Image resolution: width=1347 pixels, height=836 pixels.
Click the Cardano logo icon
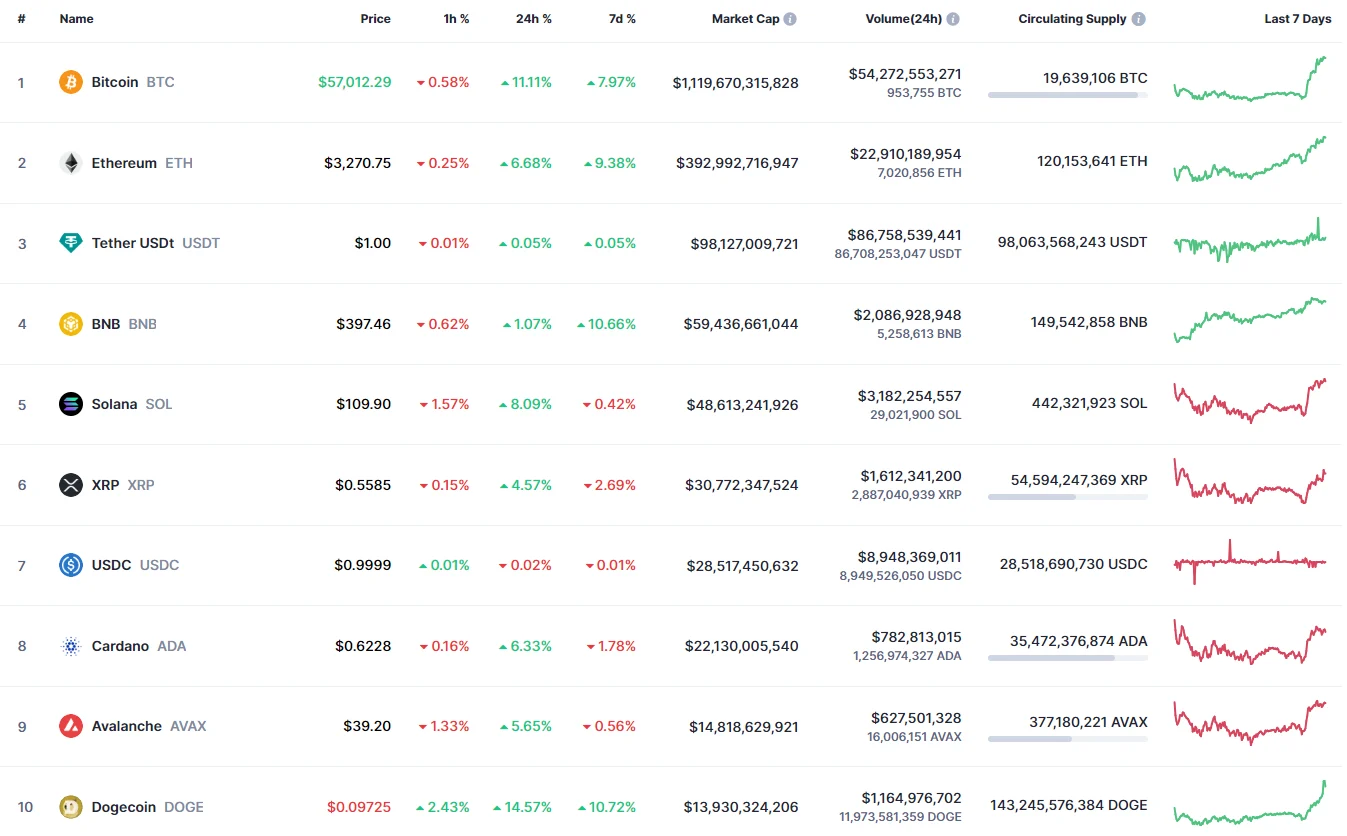71,646
